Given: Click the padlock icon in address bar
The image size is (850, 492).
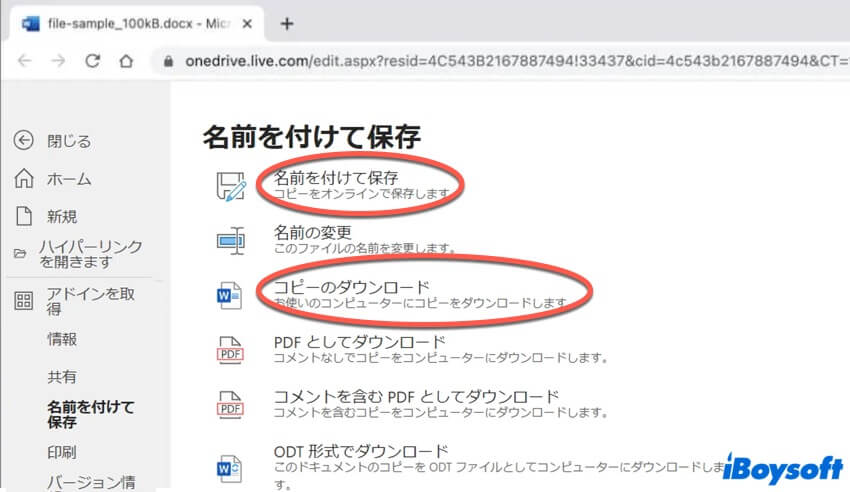Looking at the screenshot, I should point(169,61).
